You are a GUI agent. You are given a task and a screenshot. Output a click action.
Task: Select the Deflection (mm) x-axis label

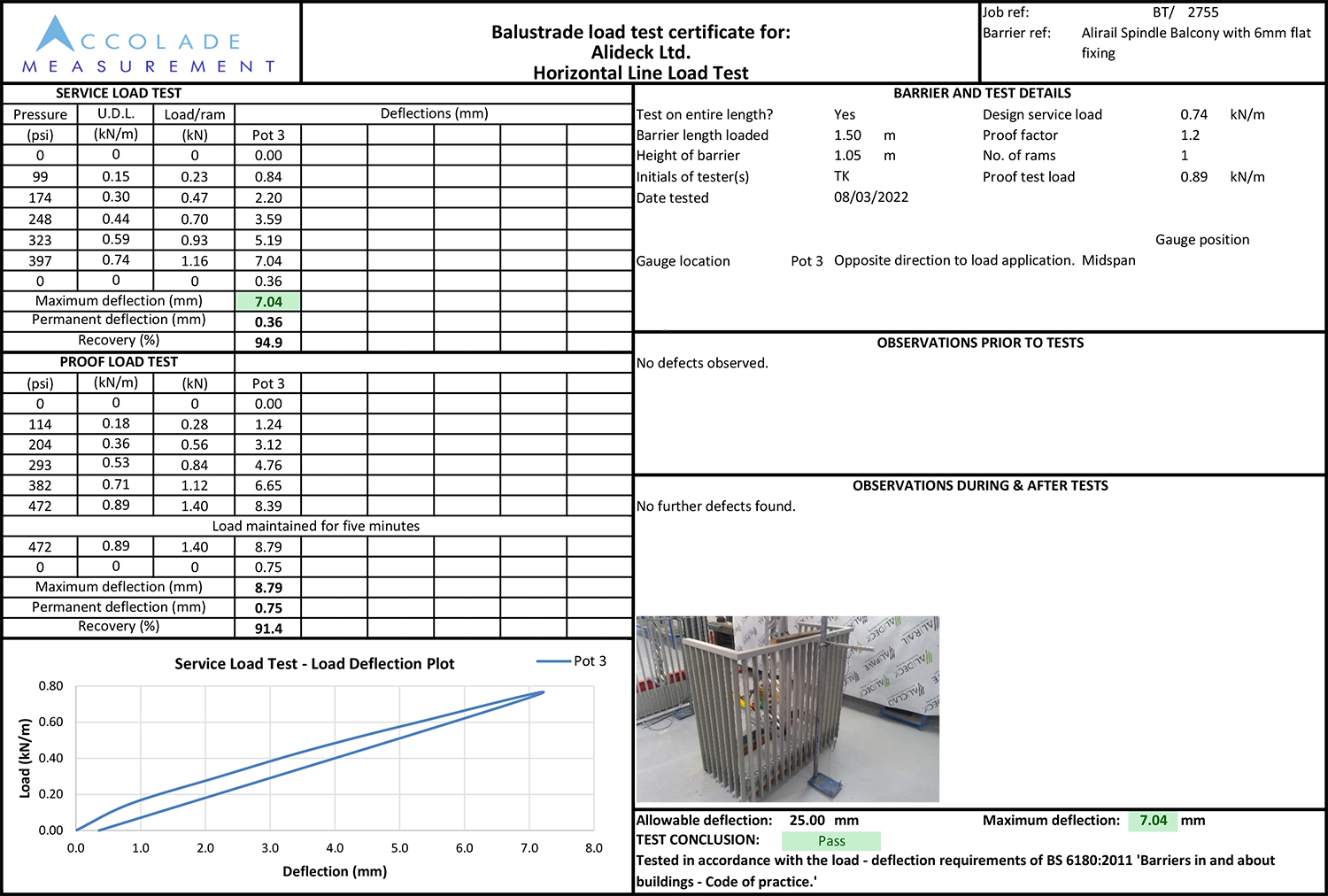335,871
